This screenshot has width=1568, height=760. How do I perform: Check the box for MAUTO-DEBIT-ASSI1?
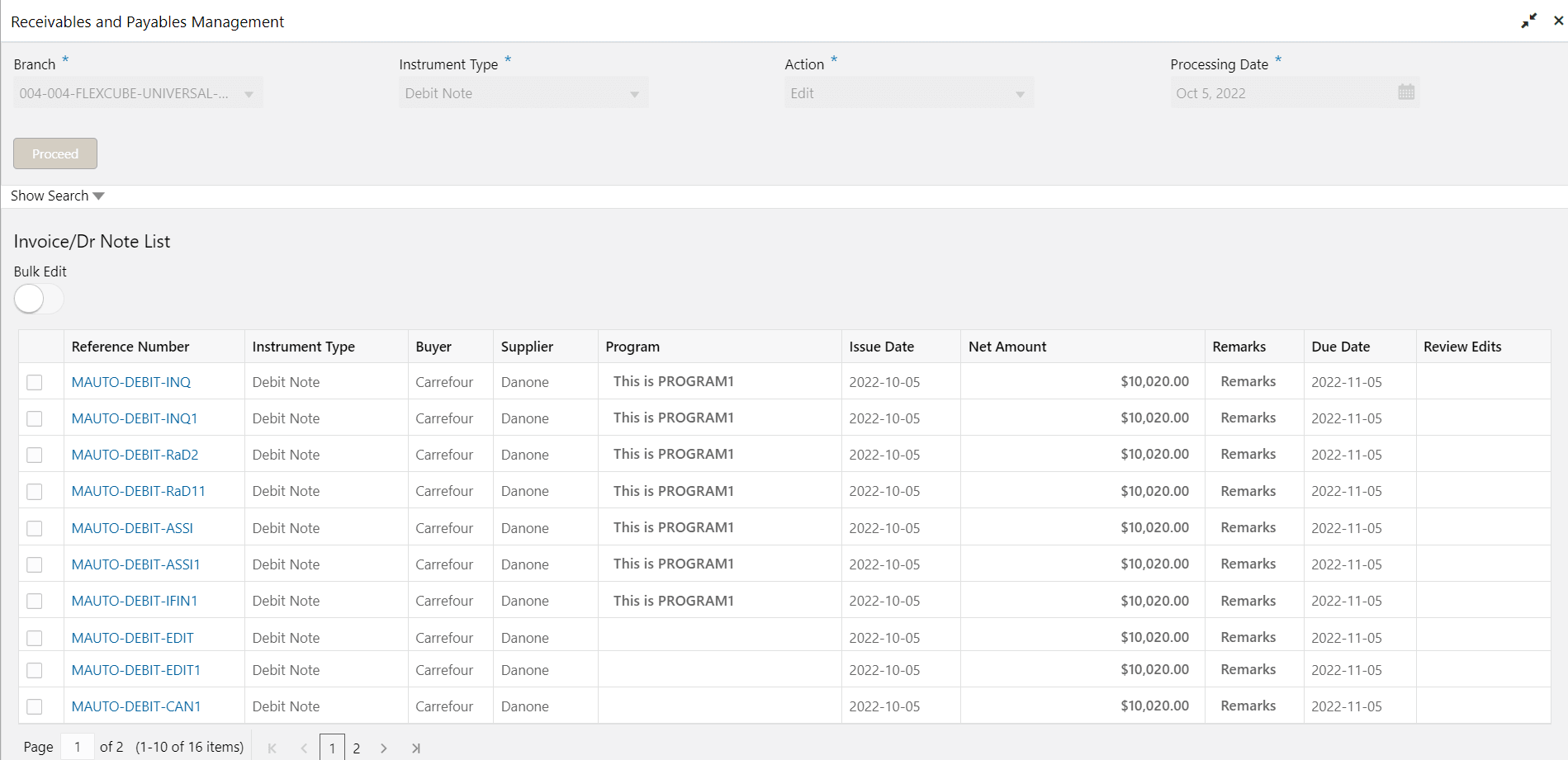[35, 564]
